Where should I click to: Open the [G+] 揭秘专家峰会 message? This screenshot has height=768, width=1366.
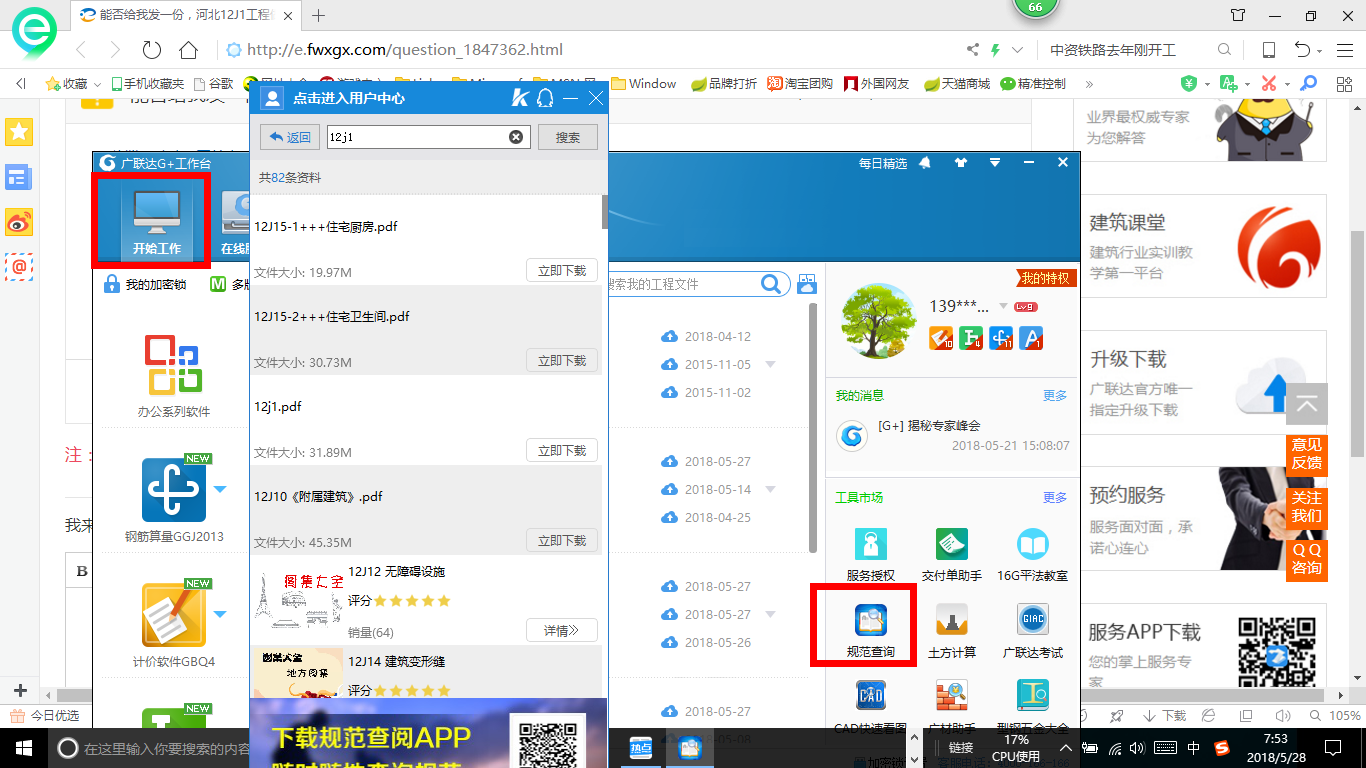pyautogui.click(x=929, y=425)
